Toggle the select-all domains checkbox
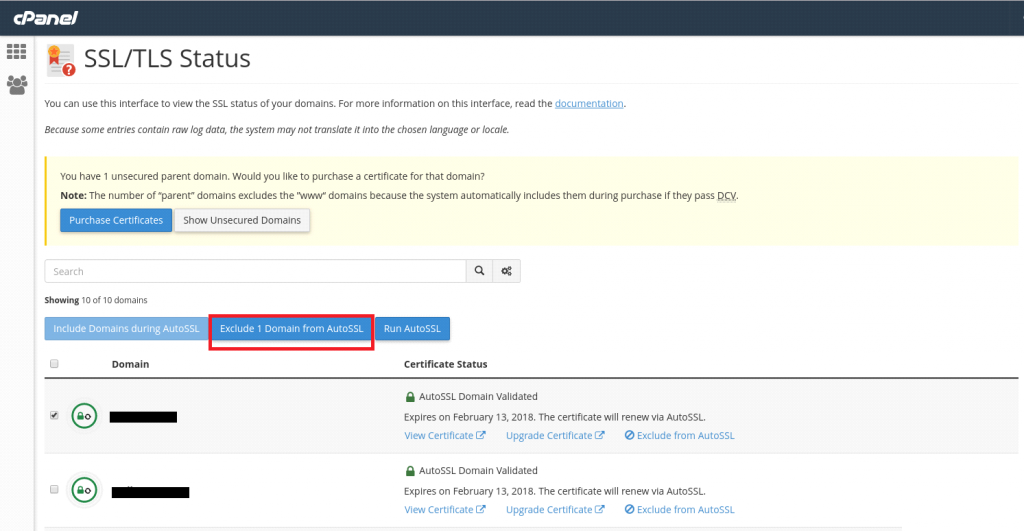Screen dimensions: 1024x531 click(x=54, y=364)
